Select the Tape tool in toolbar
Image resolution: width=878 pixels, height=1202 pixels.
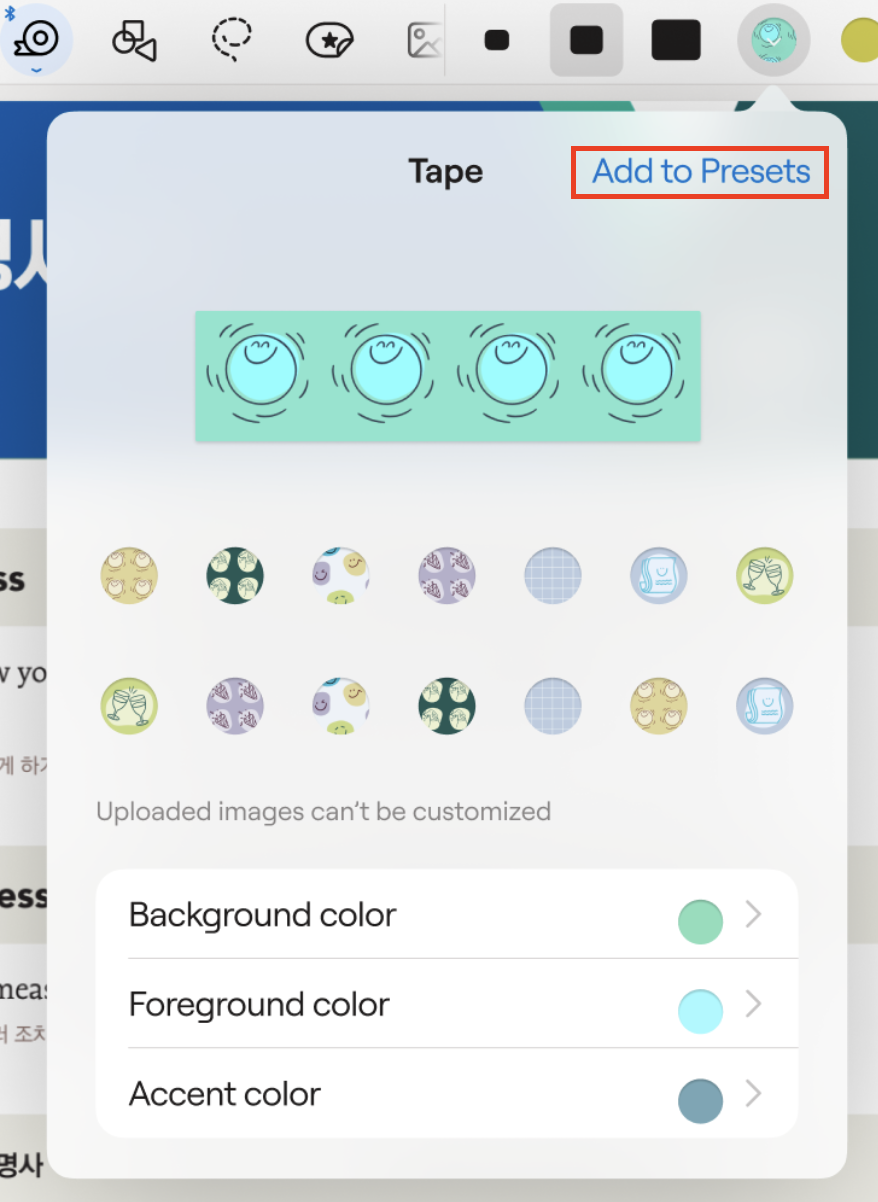tap(37, 40)
